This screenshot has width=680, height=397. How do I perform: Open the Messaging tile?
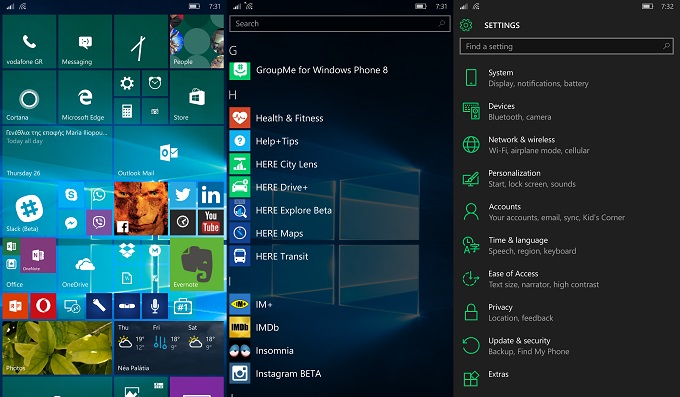click(85, 41)
